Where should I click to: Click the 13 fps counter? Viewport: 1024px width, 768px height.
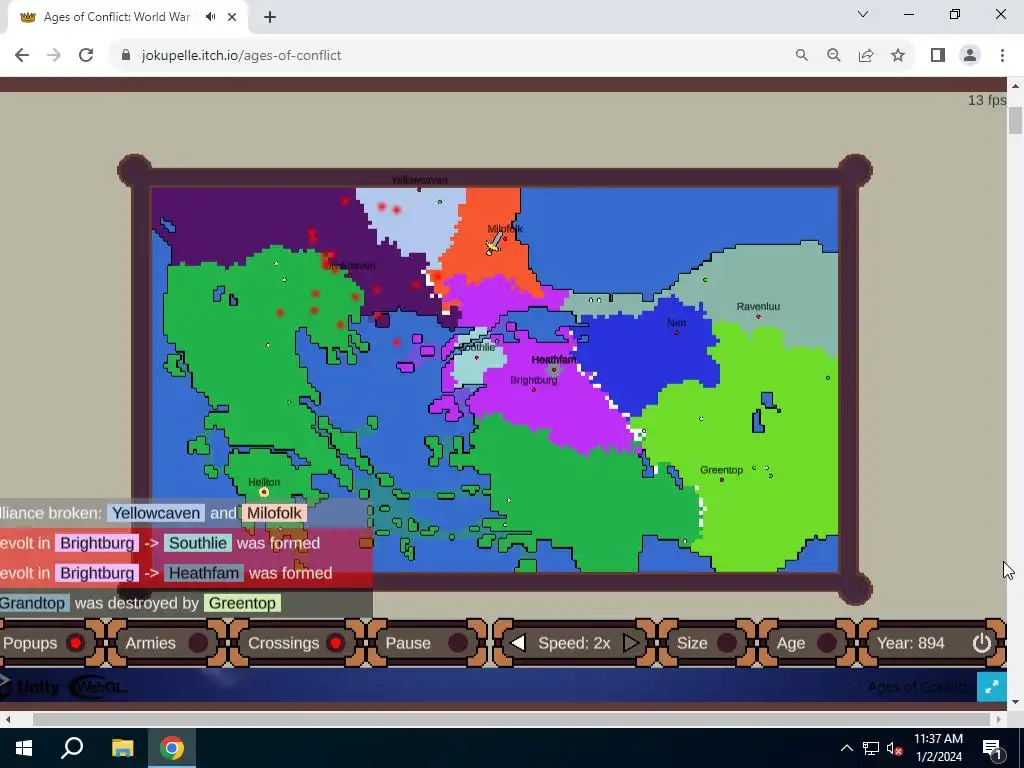(x=987, y=101)
